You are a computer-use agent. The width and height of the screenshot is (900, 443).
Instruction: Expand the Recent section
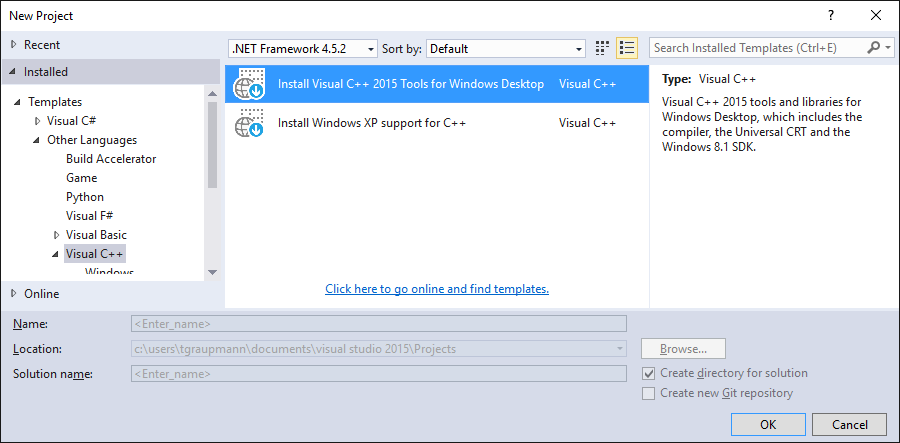[x=14, y=45]
